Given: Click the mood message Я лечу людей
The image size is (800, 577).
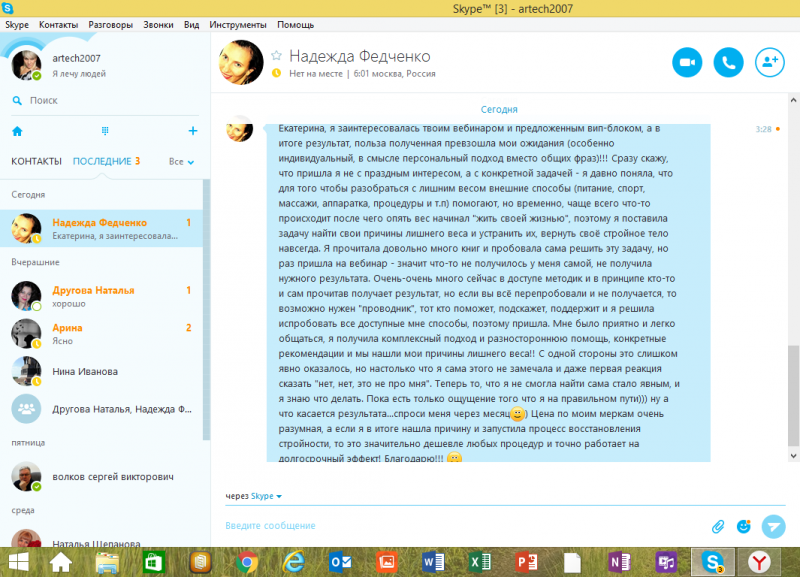Looking at the screenshot, I should pyautogui.click(x=79, y=74).
